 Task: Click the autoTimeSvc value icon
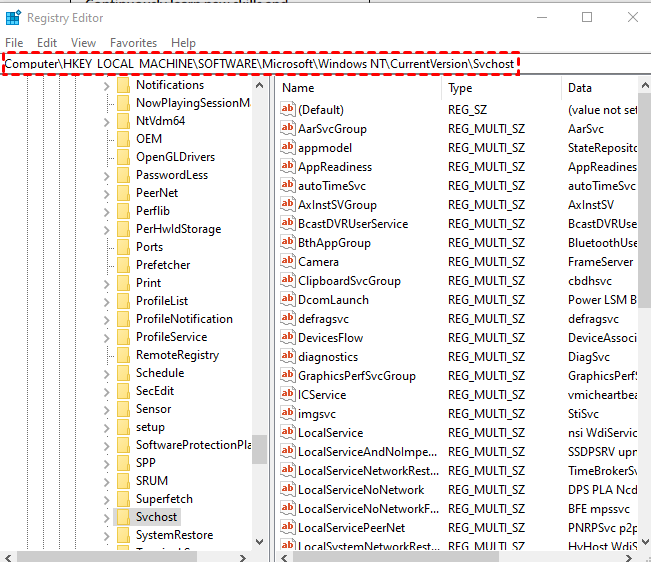[x=288, y=186]
